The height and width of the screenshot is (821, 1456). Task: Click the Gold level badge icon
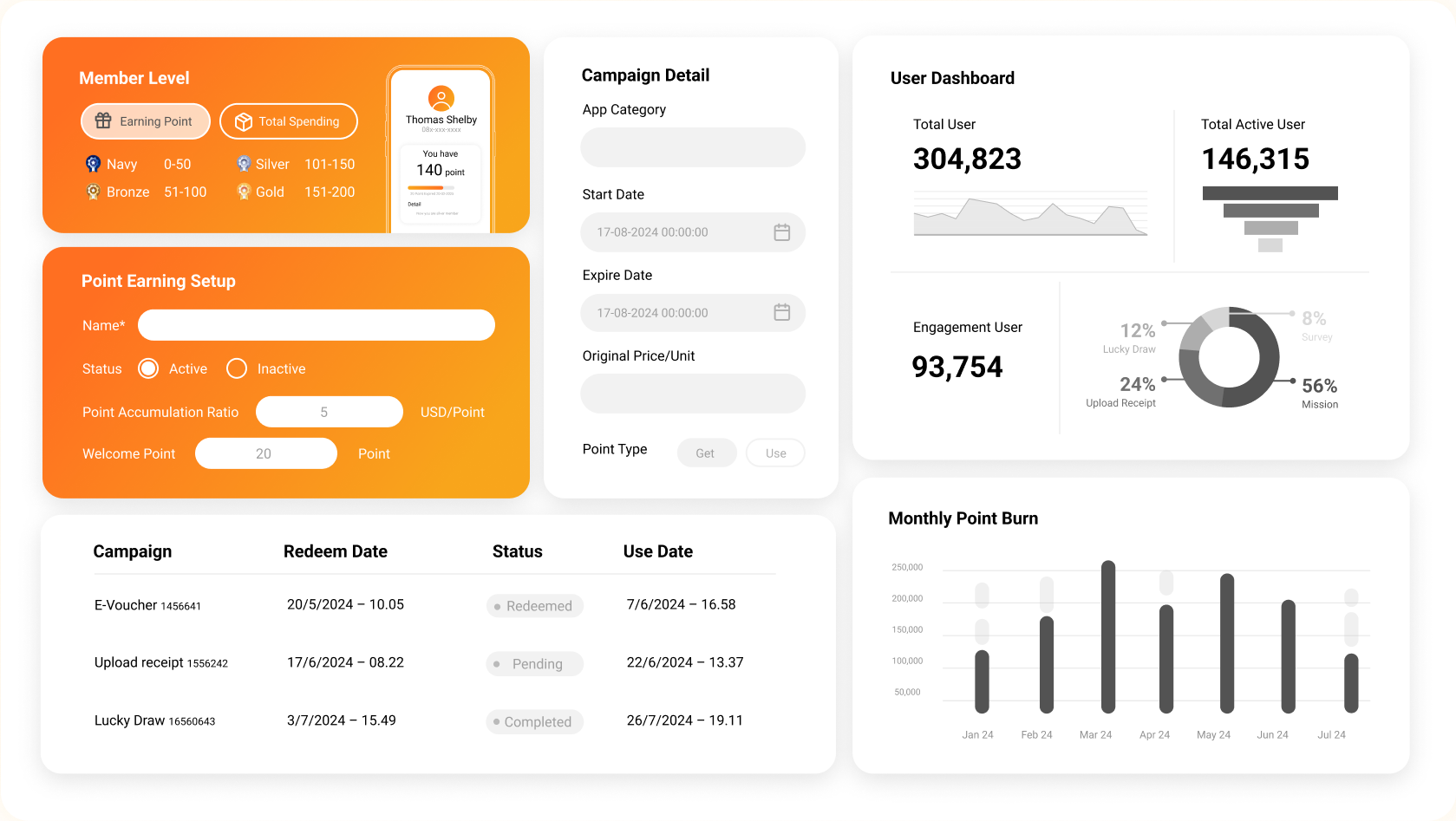click(244, 192)
